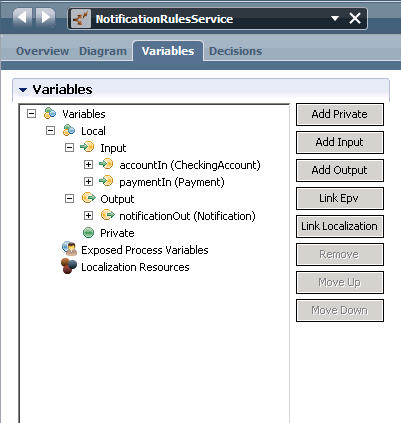Click the back navigation arrow icon
Screen dimensions: 401x423
[x=22, y=17]
